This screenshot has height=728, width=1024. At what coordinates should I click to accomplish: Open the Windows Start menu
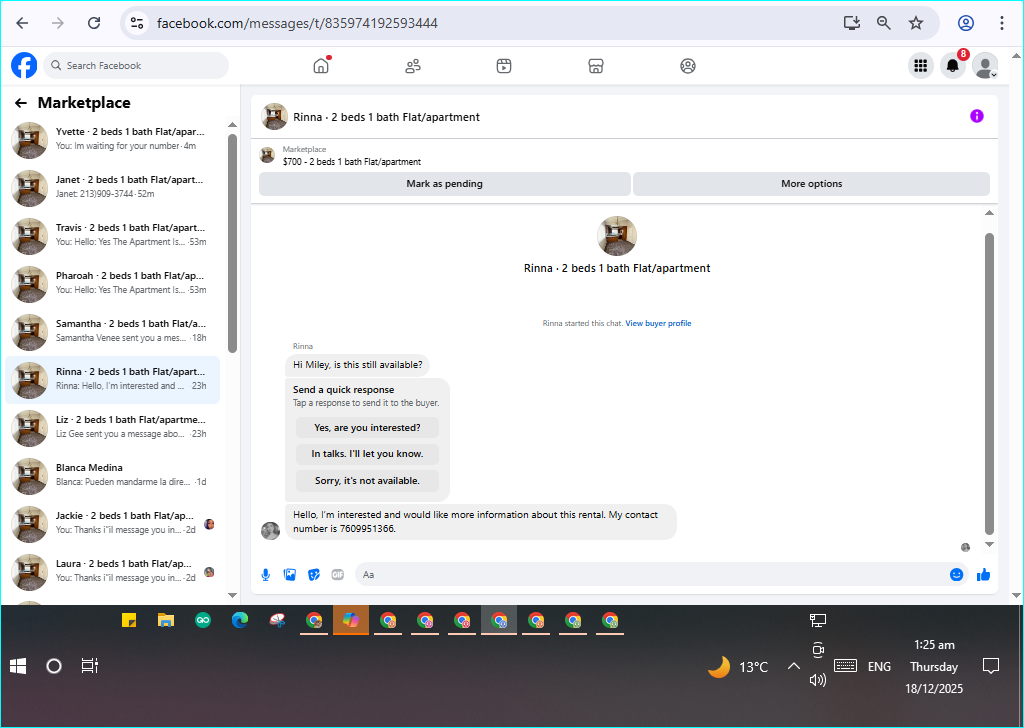click(18, 666)
